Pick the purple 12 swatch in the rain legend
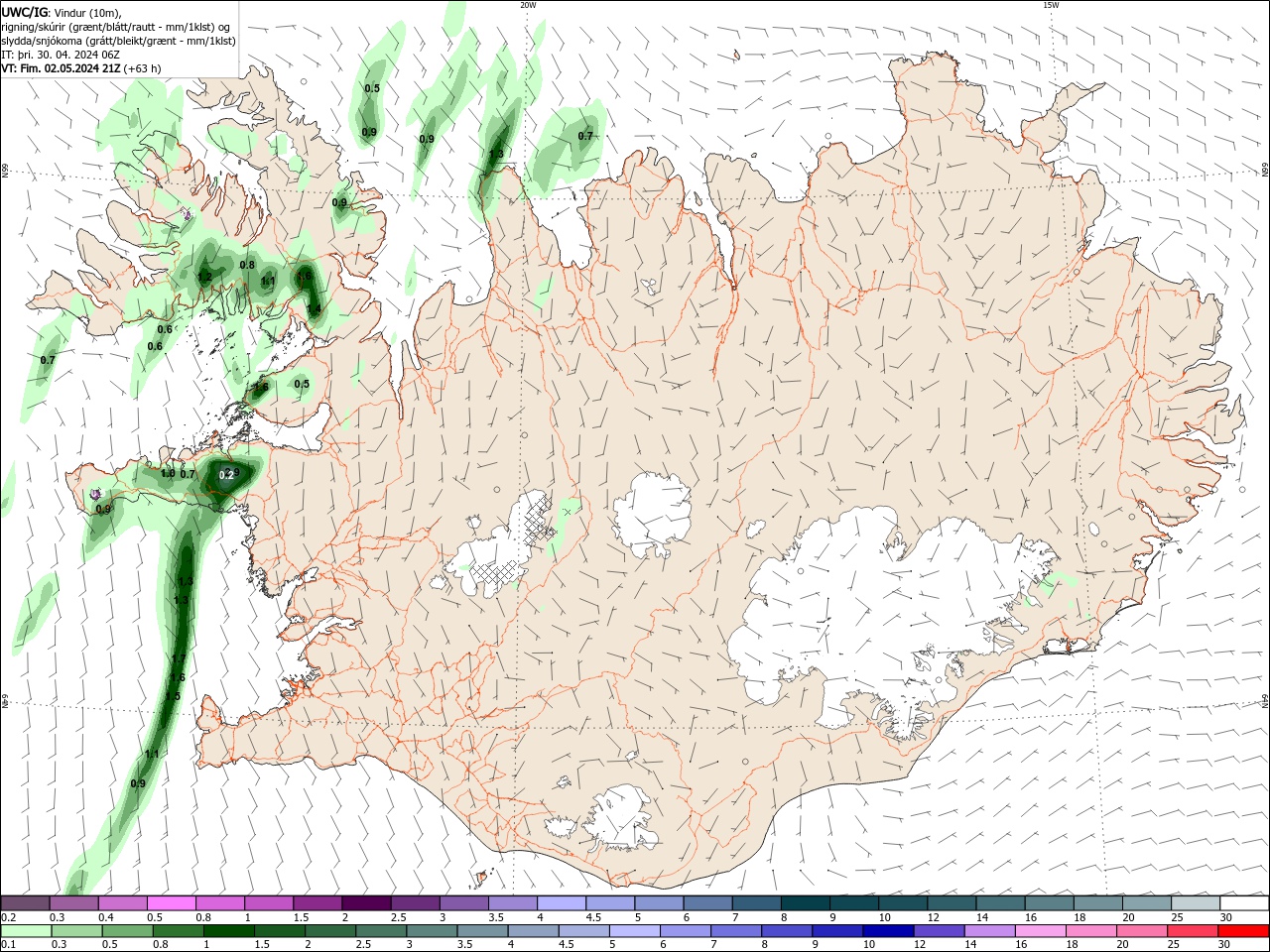 click(939, 931)
